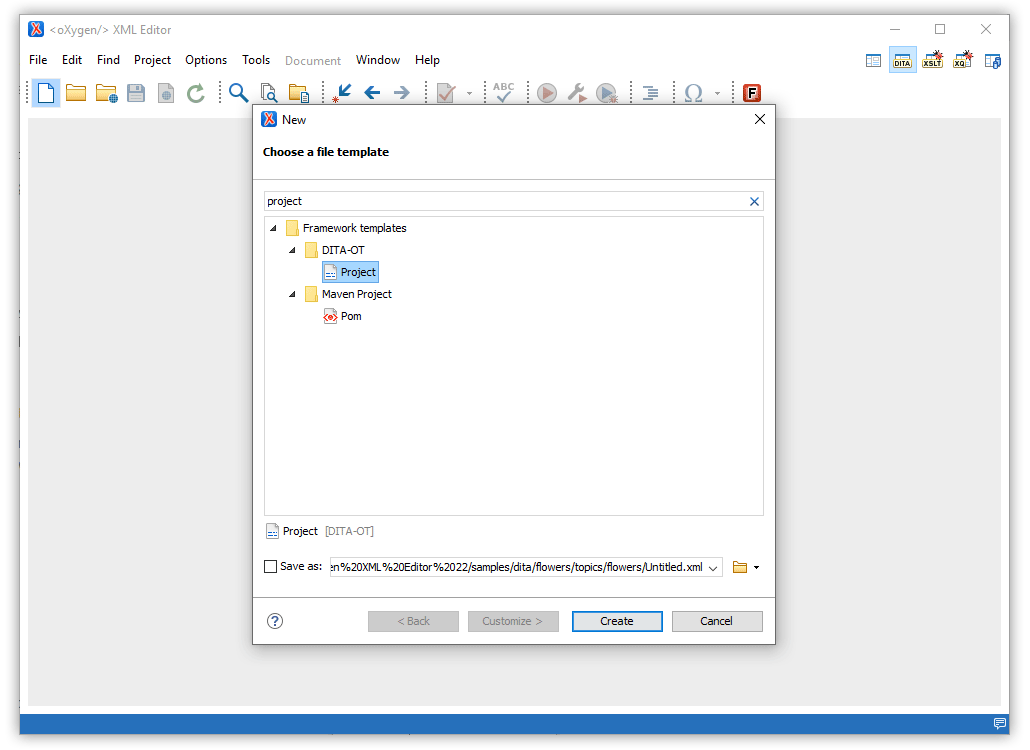Click the red F toolbar icon
1030x750 pixels.
751,93
